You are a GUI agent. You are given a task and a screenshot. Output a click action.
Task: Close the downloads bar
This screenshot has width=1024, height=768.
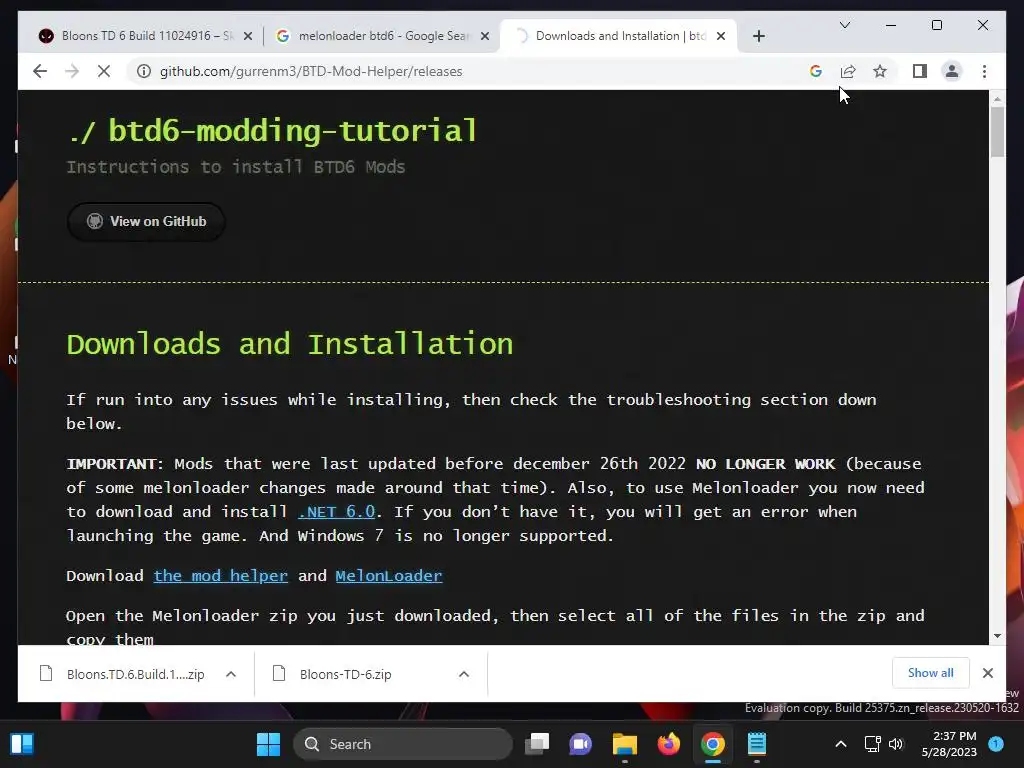coord(987,673)
